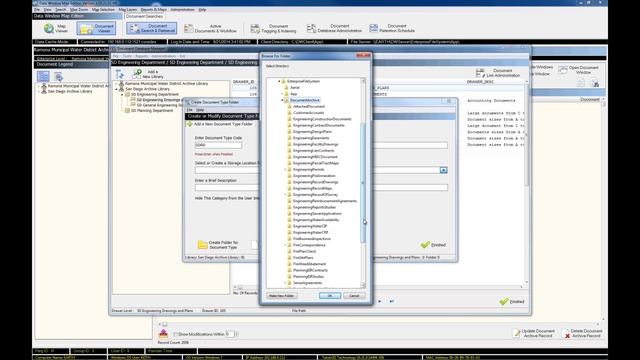Image resolution: width=640 pixels, height=360 pixels.
Task: Expand EngineeringRecordOfSurvey folder node
Action: (x=285, y=195)
